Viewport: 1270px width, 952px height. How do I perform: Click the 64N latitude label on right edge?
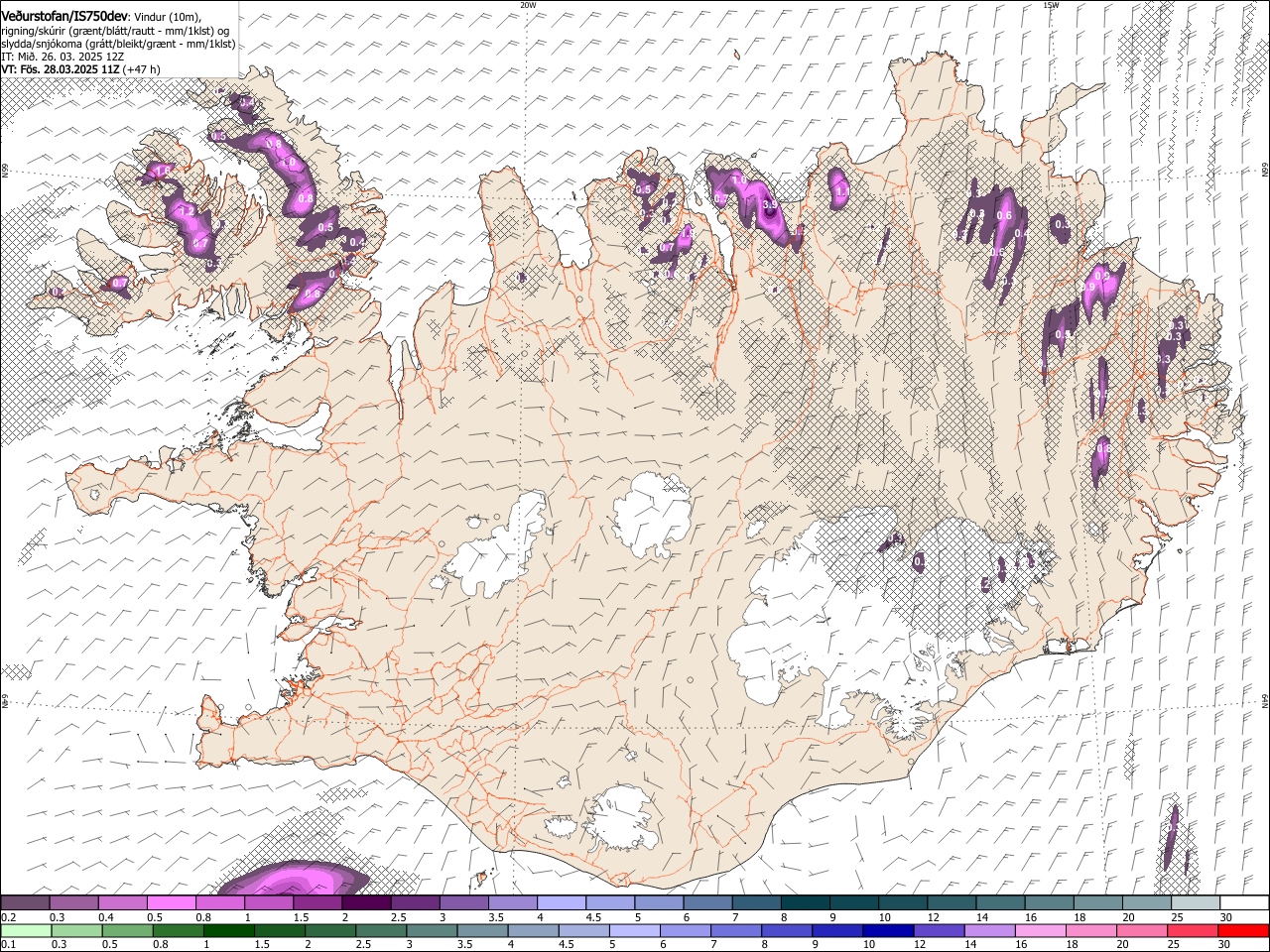coord(1265,699)
